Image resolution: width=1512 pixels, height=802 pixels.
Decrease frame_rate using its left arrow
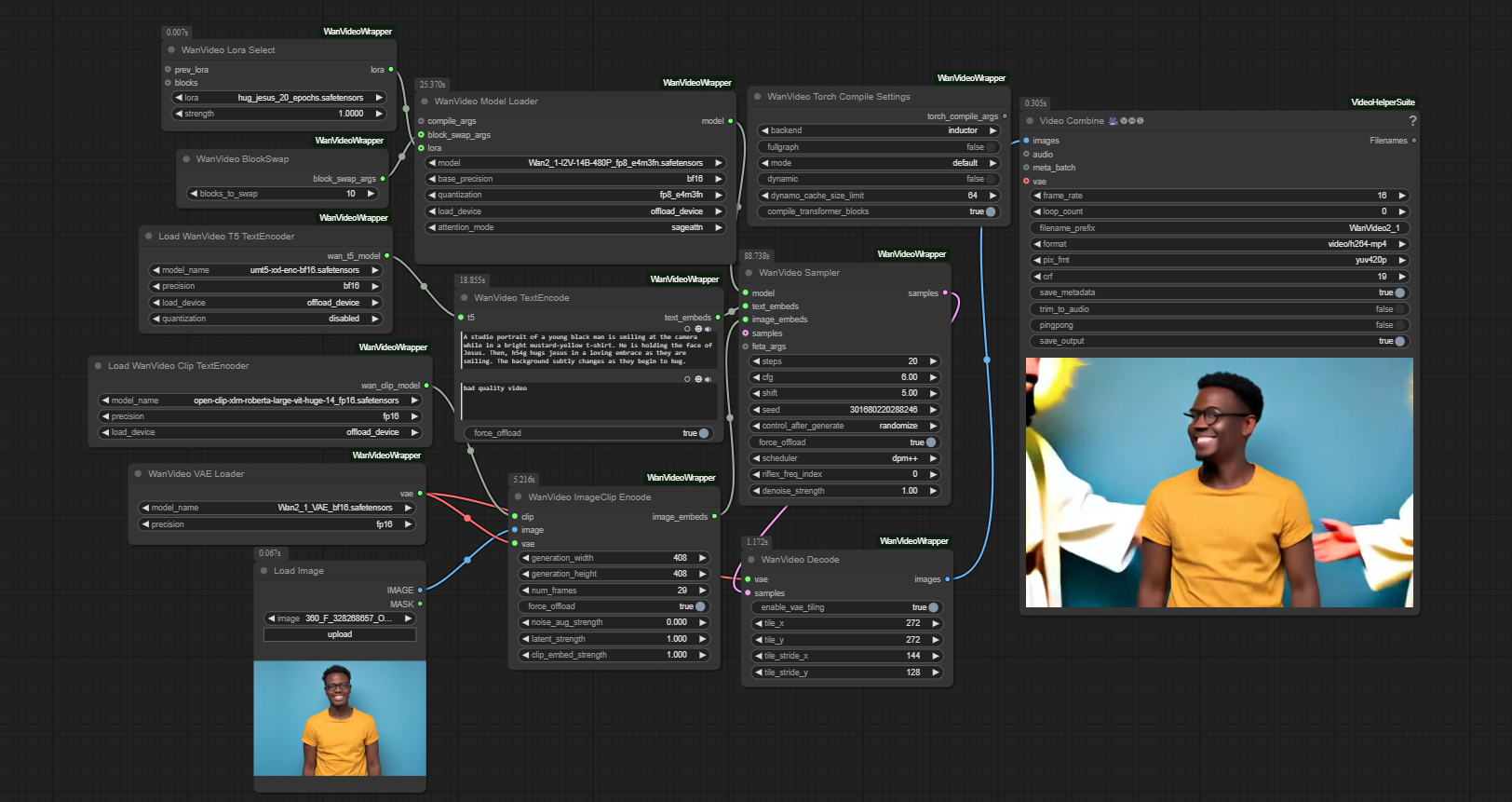tap(1037, 196)
